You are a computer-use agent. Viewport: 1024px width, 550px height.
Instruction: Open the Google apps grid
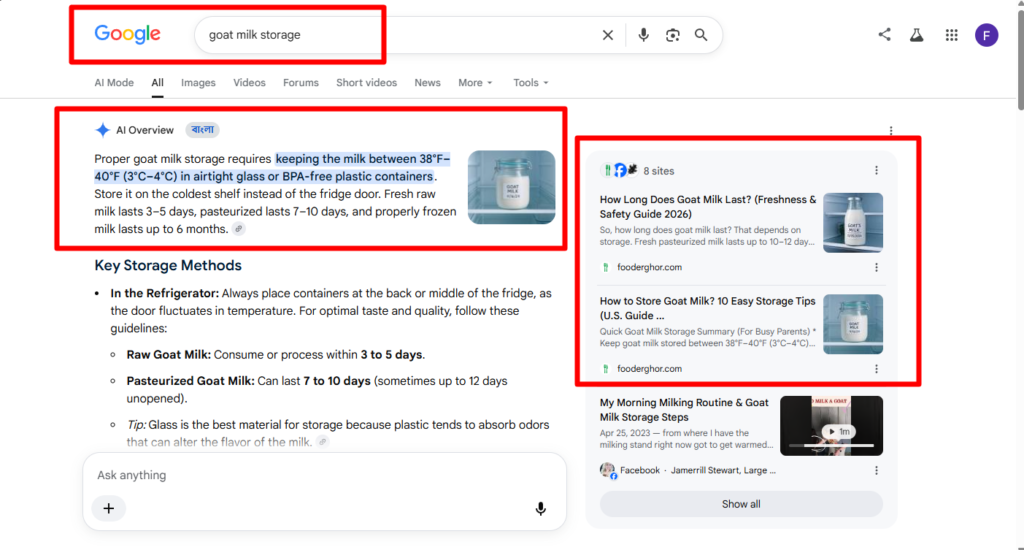point(952,35)
